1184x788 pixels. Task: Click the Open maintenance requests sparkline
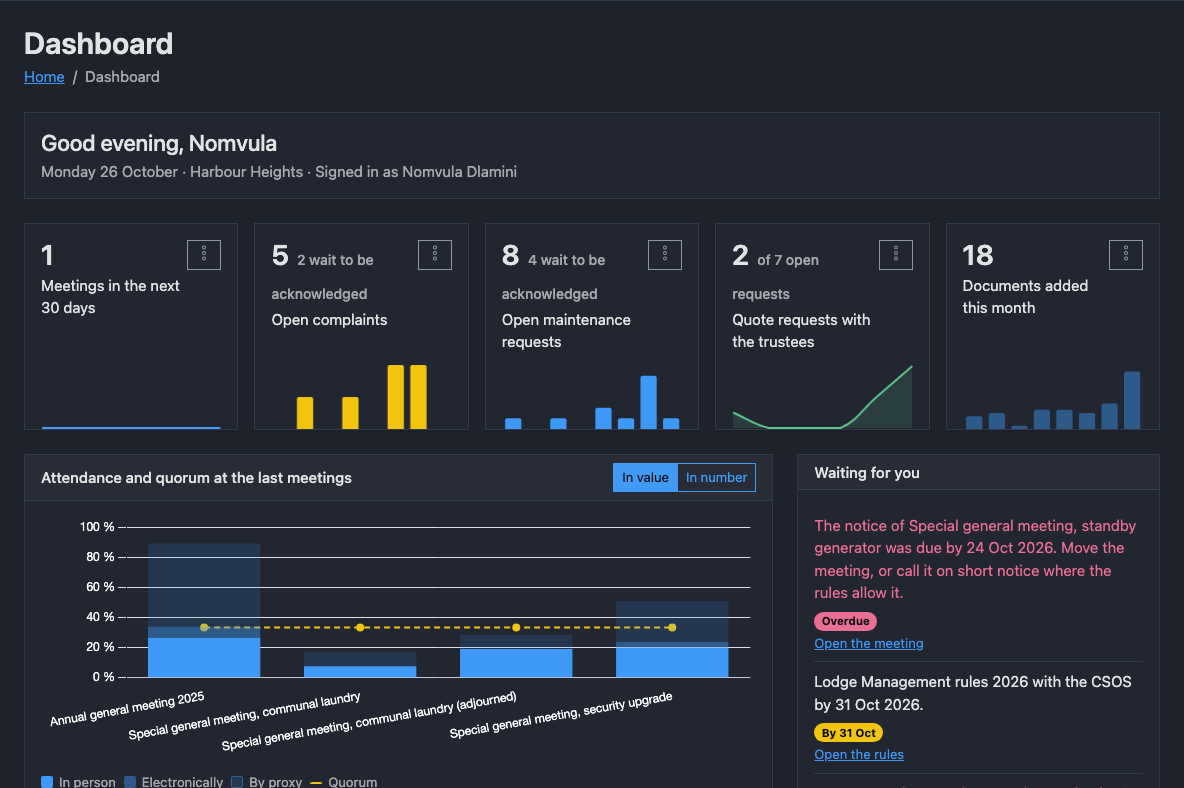point(592,402)
